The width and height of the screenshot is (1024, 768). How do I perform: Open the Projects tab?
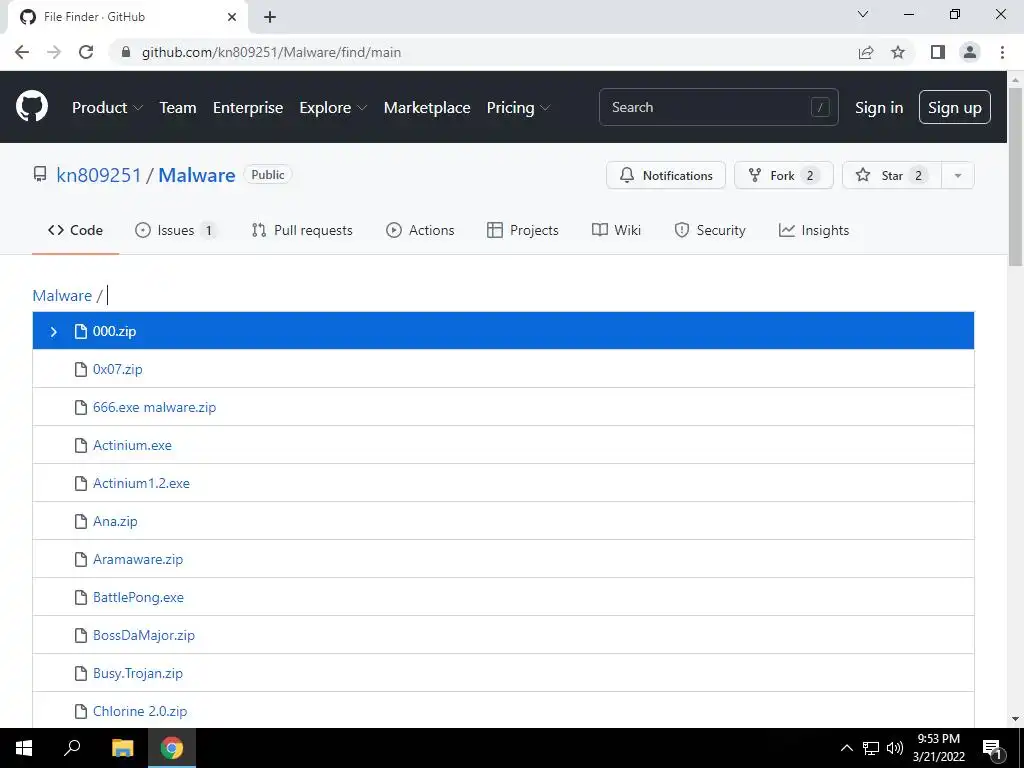[x=522, y=230]
